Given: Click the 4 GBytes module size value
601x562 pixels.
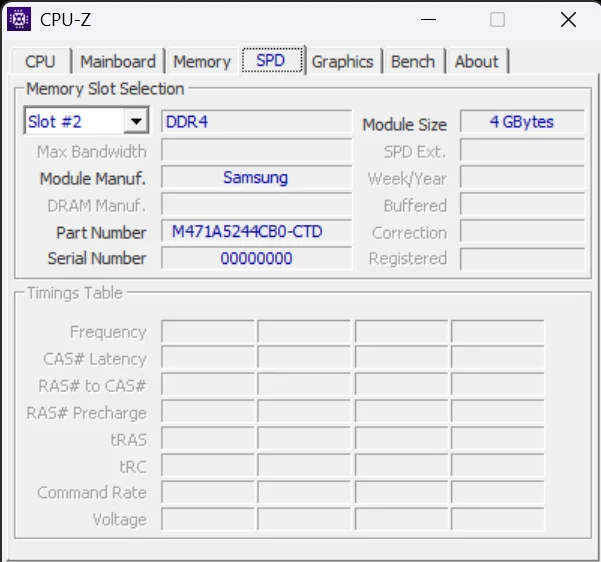Looking at the screenshot, I should tap(522, 122).
